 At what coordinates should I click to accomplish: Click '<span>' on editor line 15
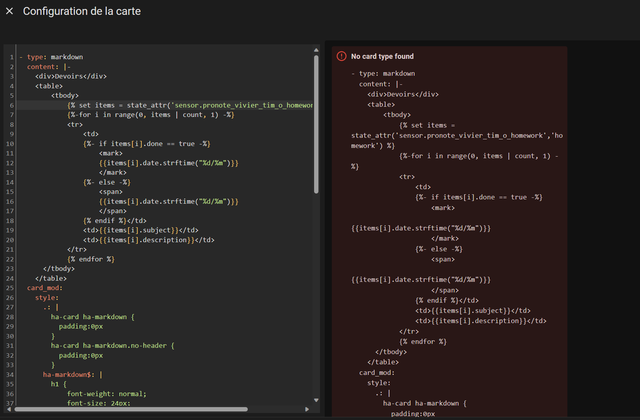pos(111,192)
